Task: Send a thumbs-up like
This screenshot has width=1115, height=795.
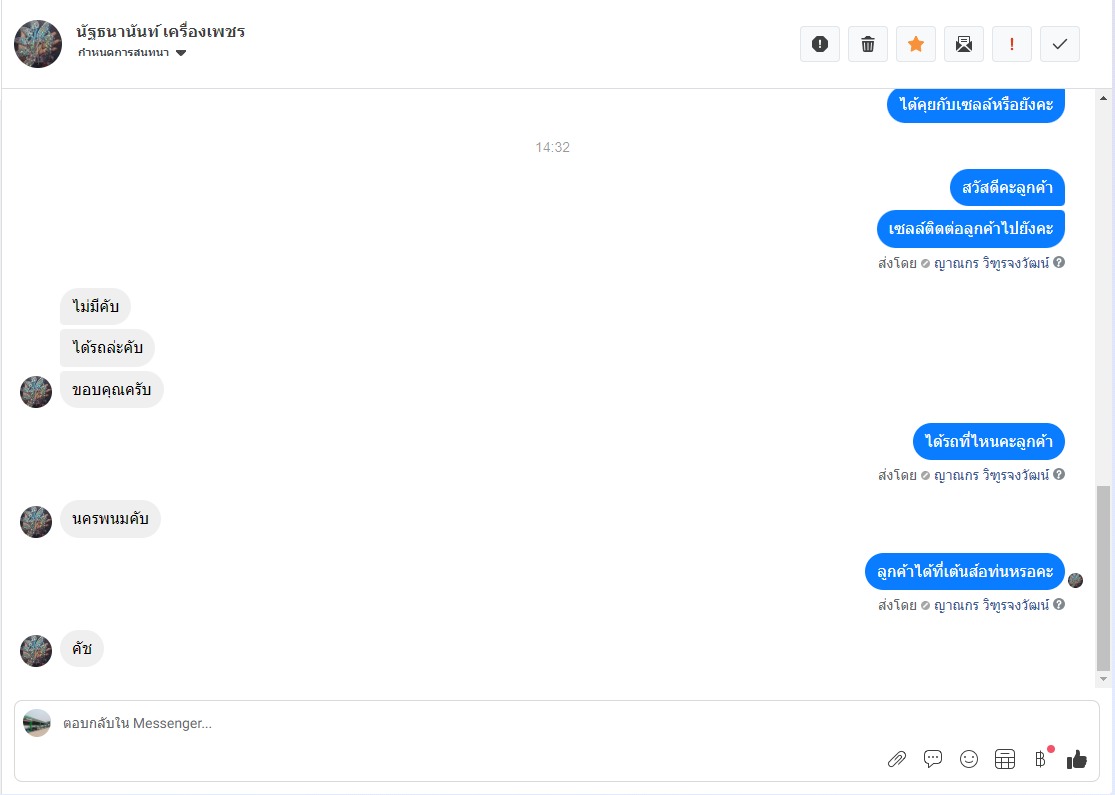Action: [x=1077, y=759]
